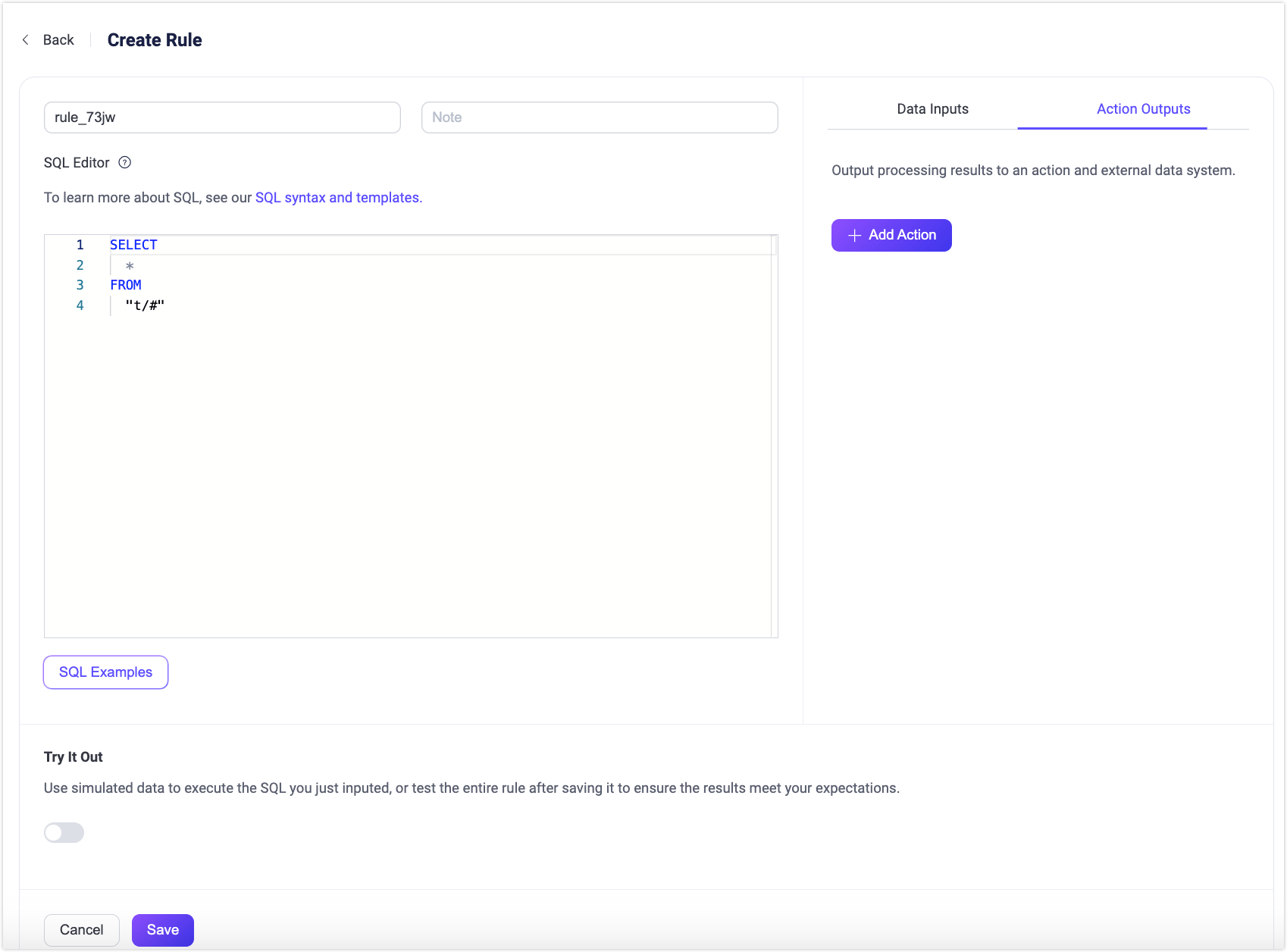The image size is (1287, 952).
Task: Click into the Note input field
Action: (600, 117)
